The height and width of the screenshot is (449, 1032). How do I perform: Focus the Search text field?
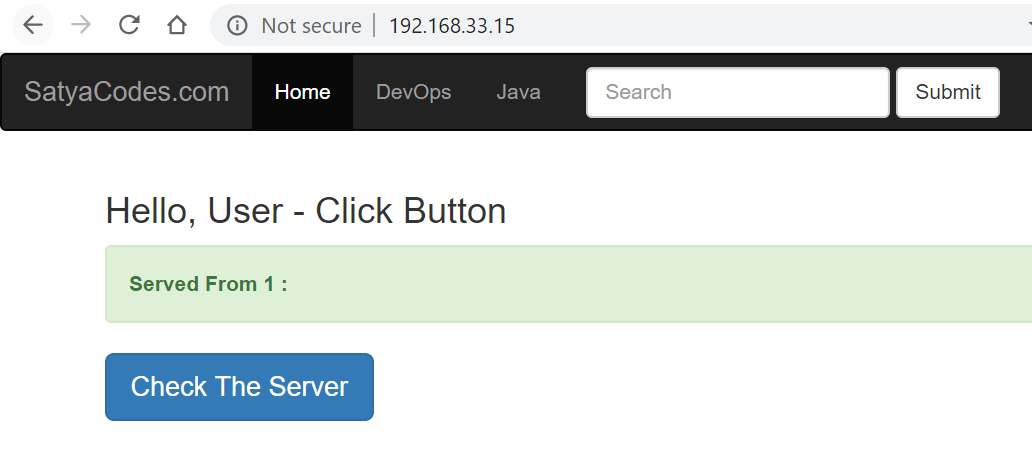[737, 92]
